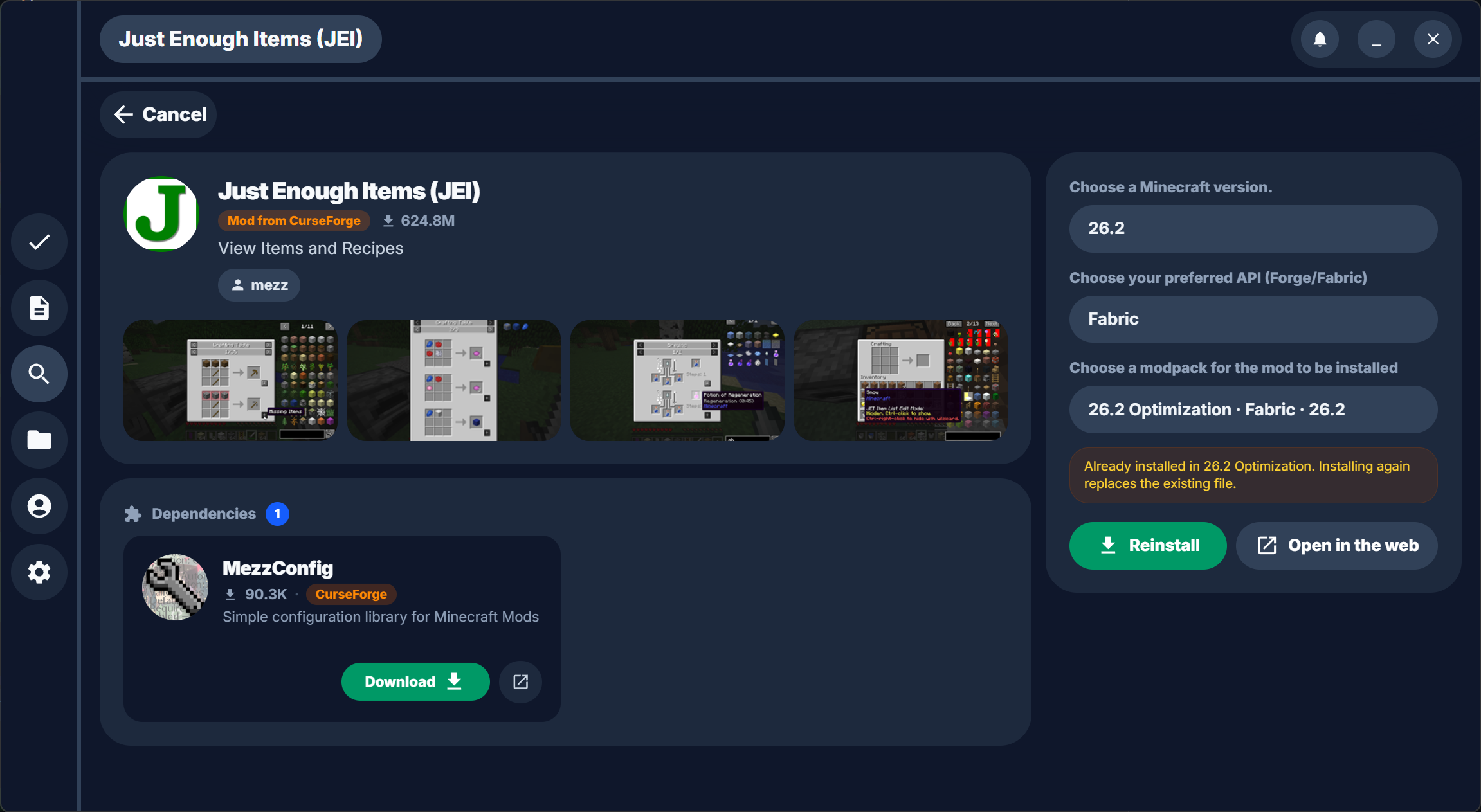
Task: Click the green Reinstall button
Action: coord(1148,545)
